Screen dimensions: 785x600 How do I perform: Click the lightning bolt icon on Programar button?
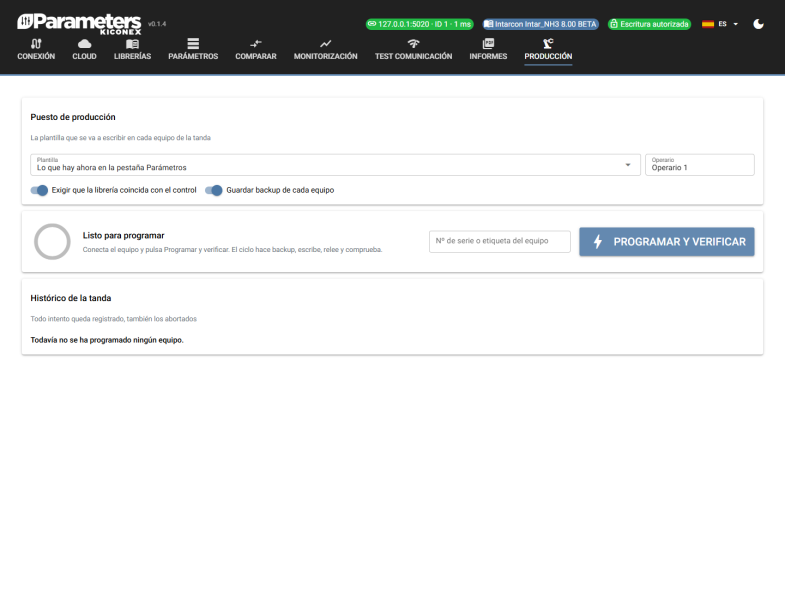click(x=598, y=242)
